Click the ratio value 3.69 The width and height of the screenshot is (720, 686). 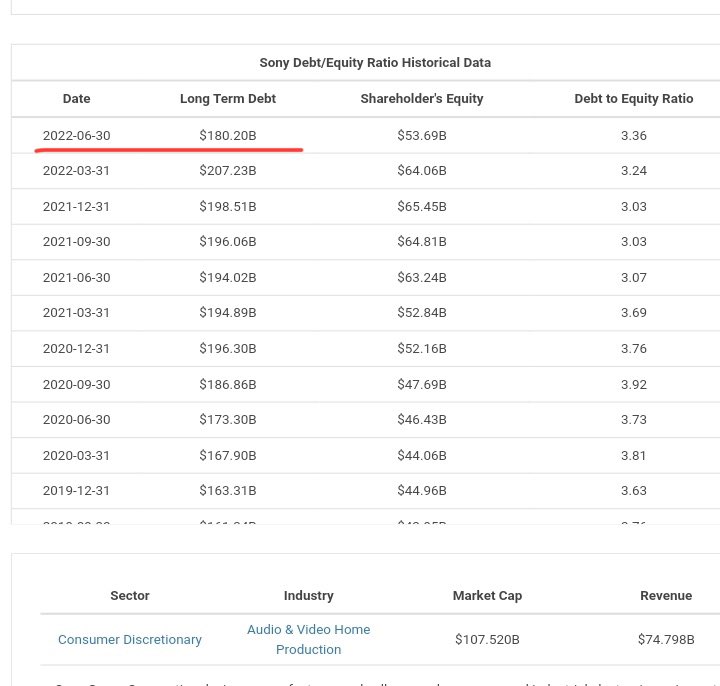pos(634,313)
